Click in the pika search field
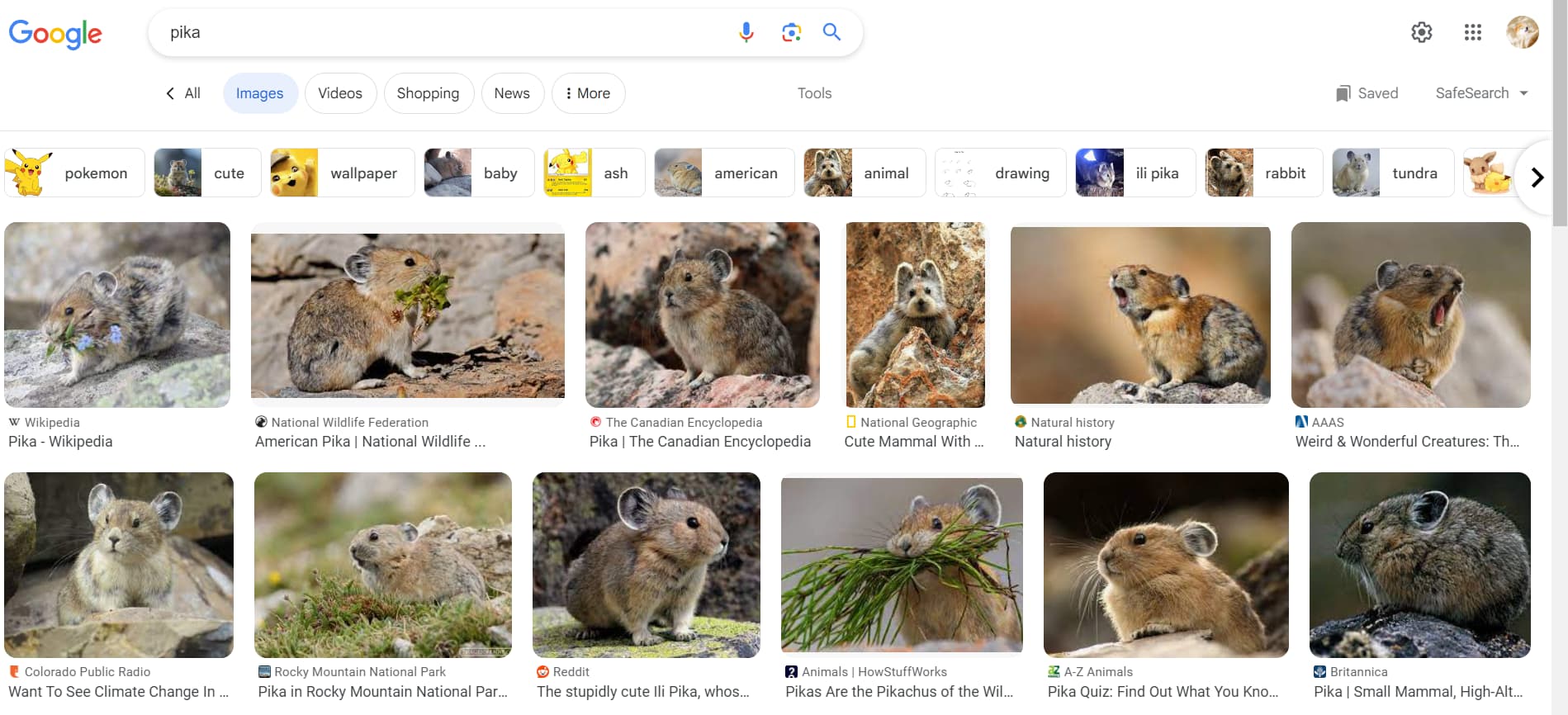 [446, 32]
